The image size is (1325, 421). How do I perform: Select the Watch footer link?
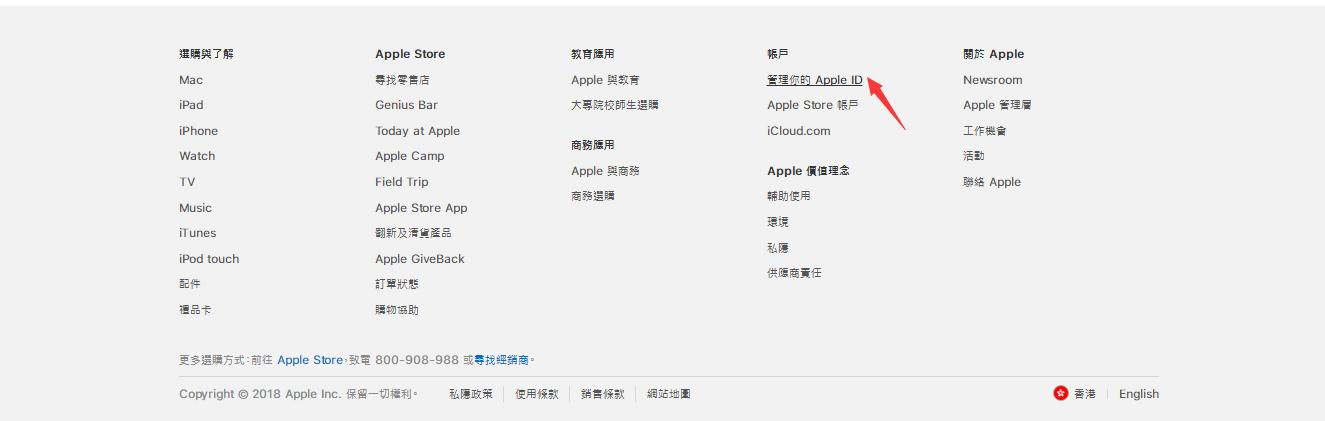tap(197, 156)
